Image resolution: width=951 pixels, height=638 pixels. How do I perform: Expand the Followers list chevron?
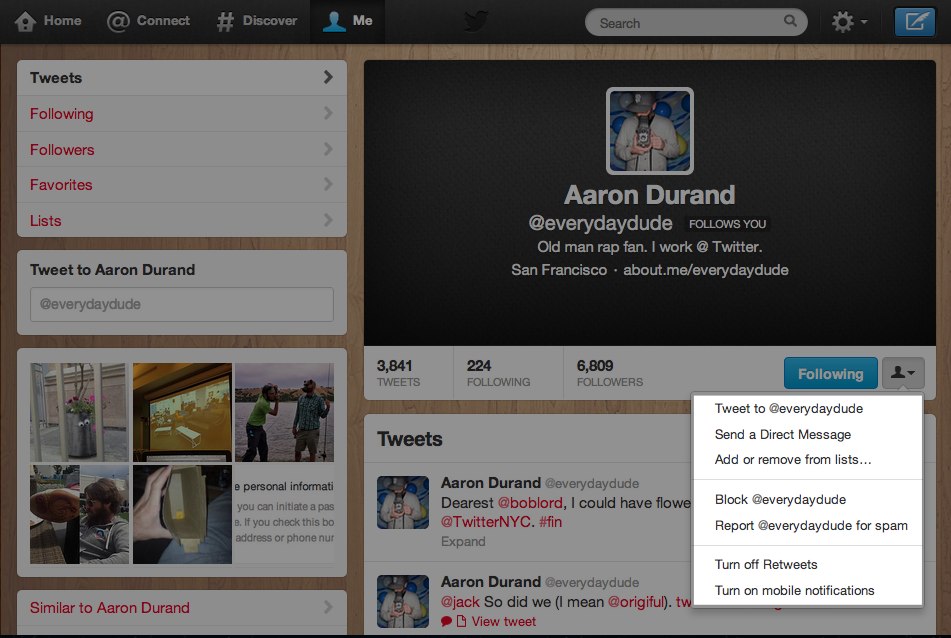[327, 149]
